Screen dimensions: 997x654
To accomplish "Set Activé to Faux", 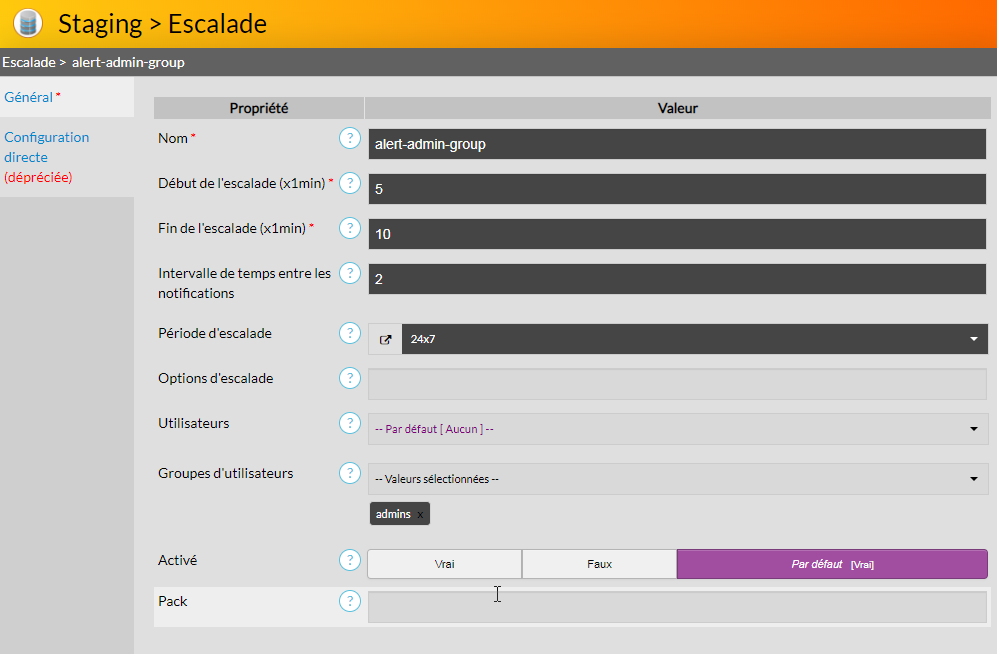I will pos(599,564).
